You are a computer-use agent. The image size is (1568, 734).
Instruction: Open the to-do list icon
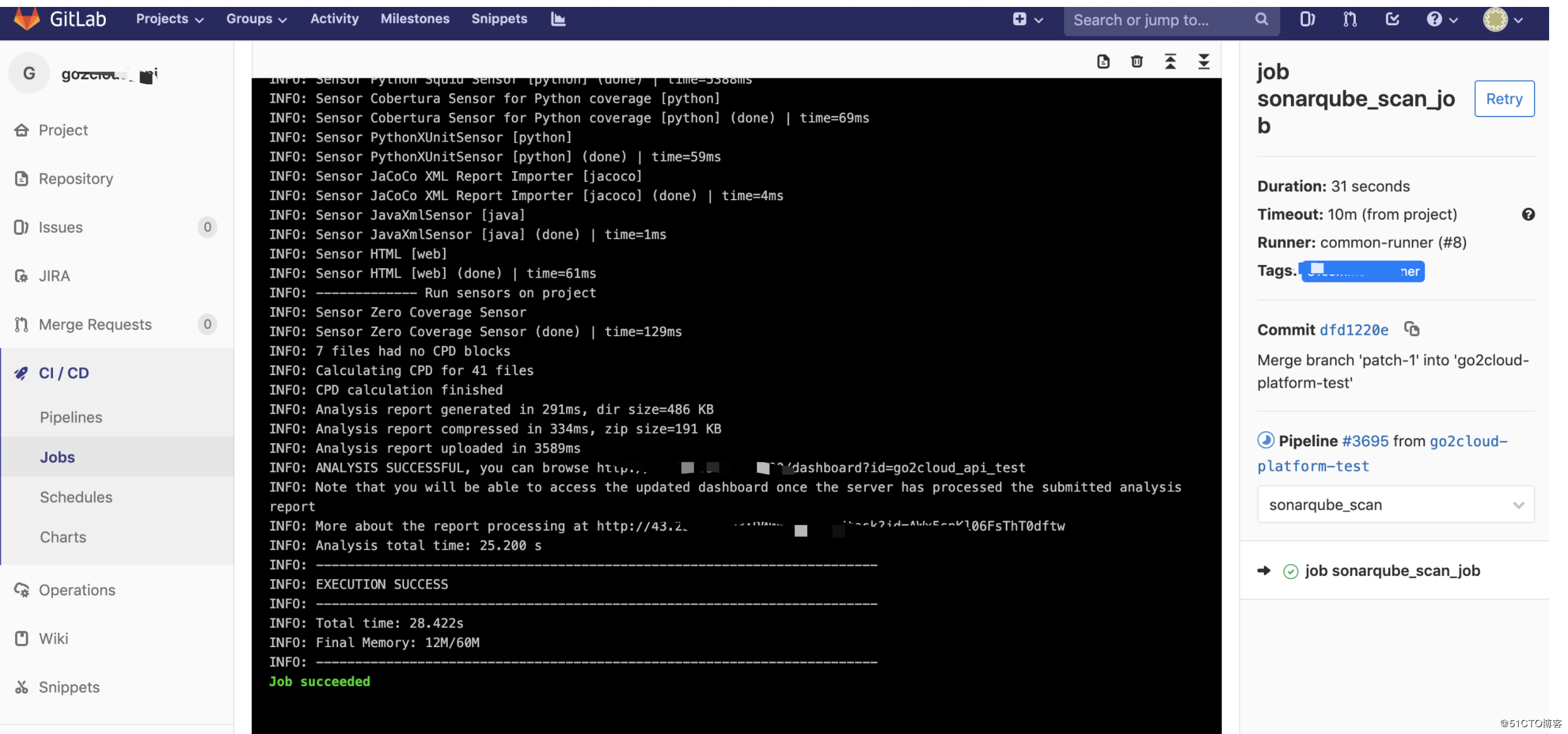1392,20
